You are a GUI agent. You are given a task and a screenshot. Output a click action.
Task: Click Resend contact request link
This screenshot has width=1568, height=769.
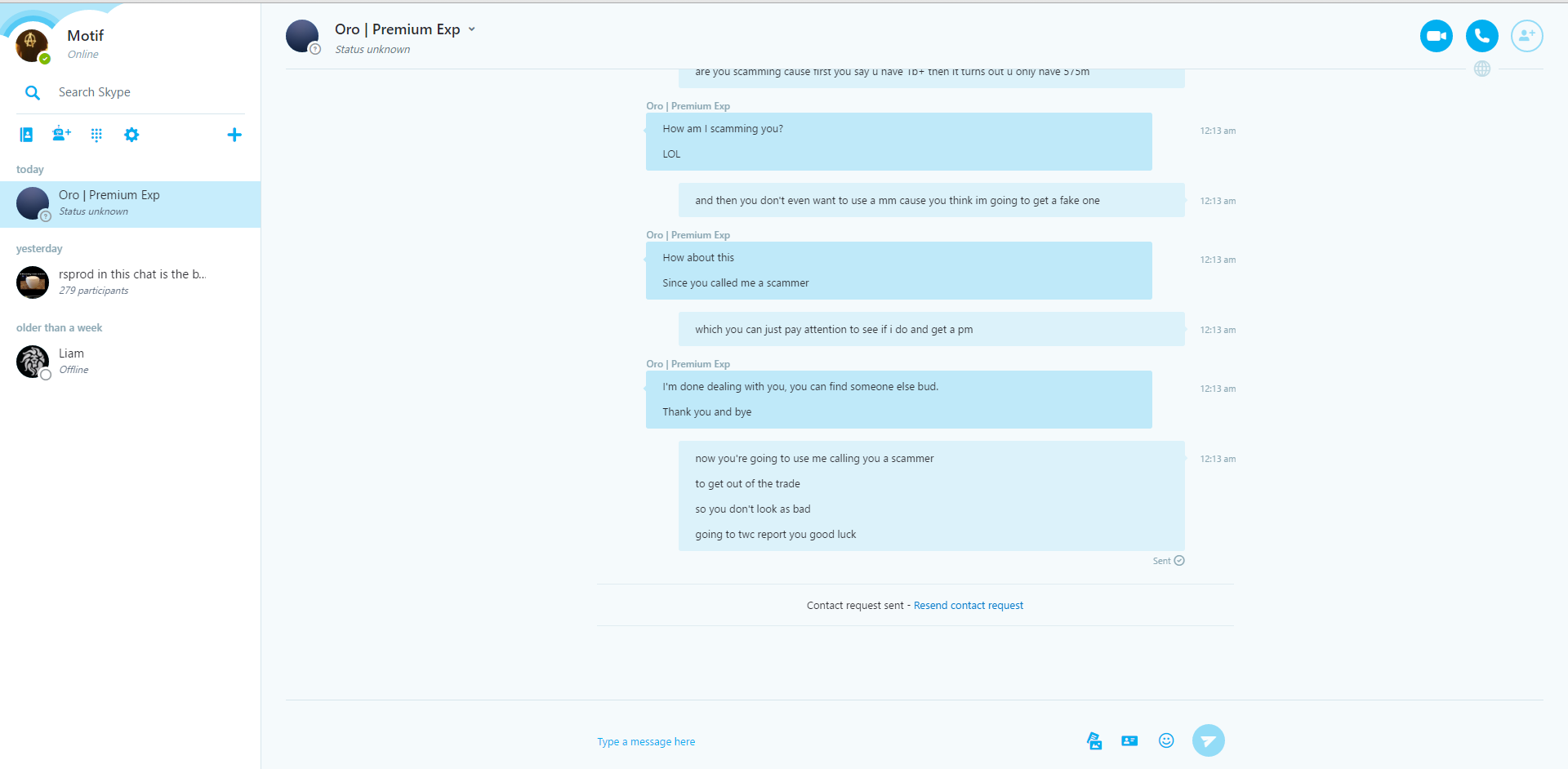968,606
